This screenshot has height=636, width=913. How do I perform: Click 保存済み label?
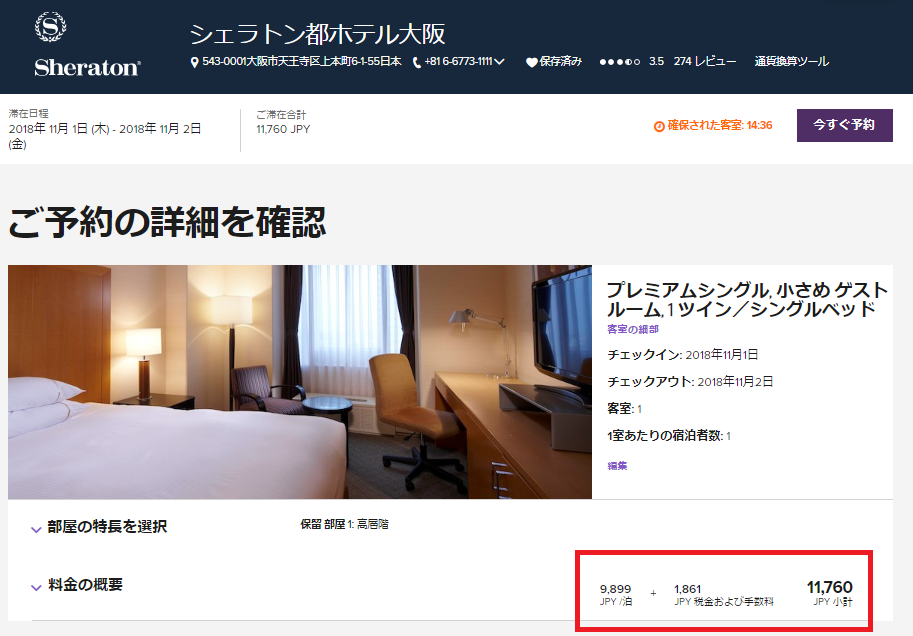click(x=560, y=62)
